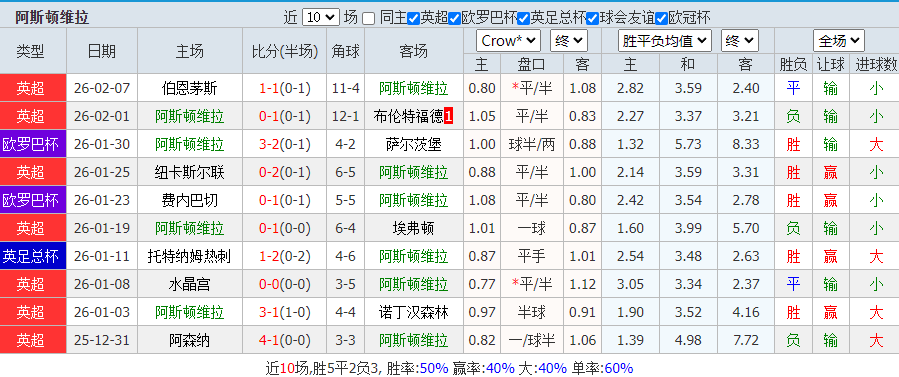The image size is (899, 377).
Task: Click handicap 一/球半 for 阿森纳 match
Action: [x=531, y=340]
